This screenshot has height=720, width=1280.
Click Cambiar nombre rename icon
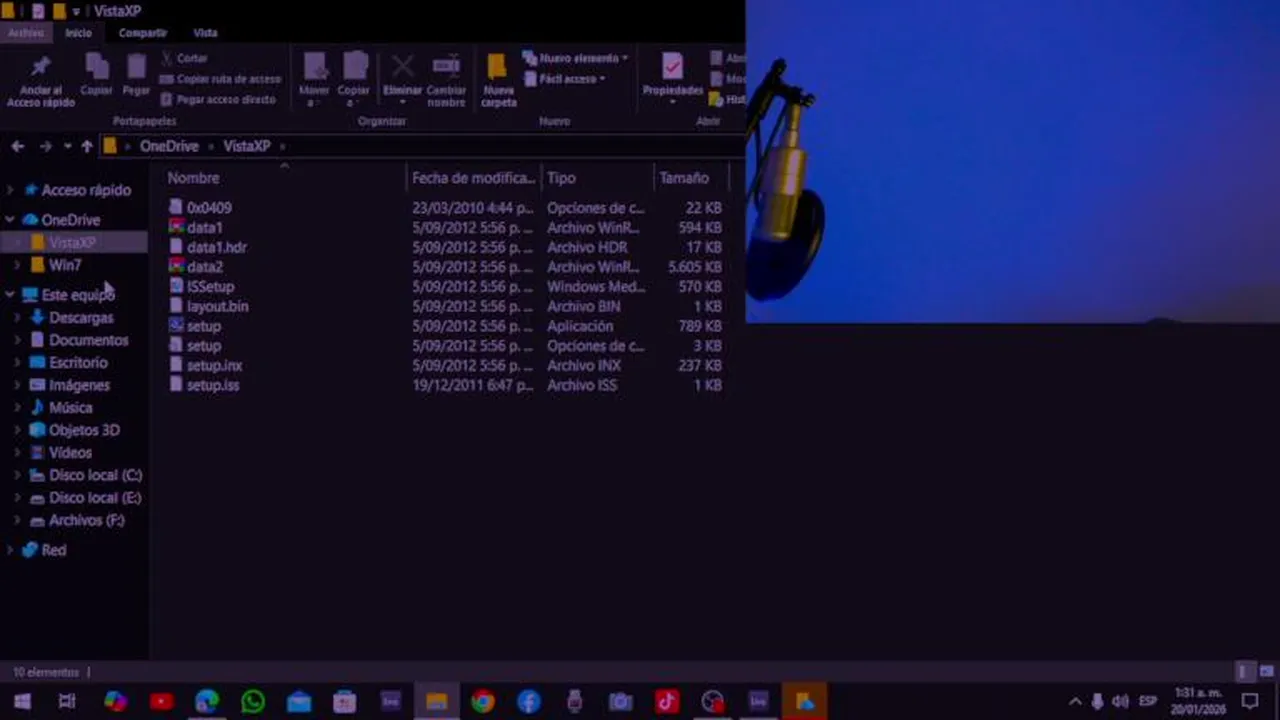click(x=446, y=80)
